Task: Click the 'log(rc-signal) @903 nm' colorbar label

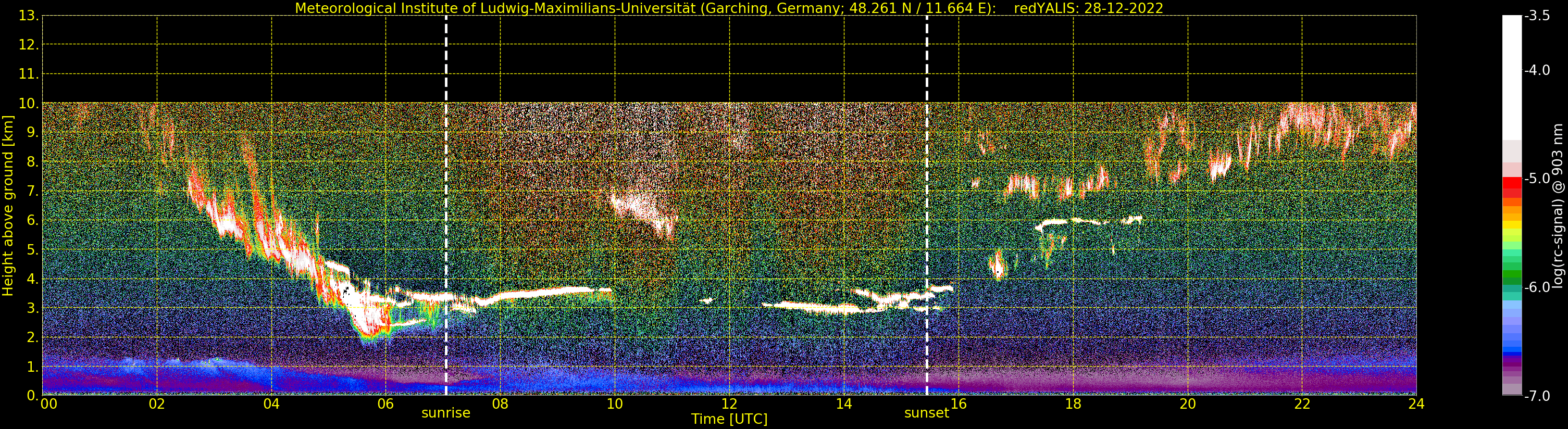Action: tap(1558, 206)
